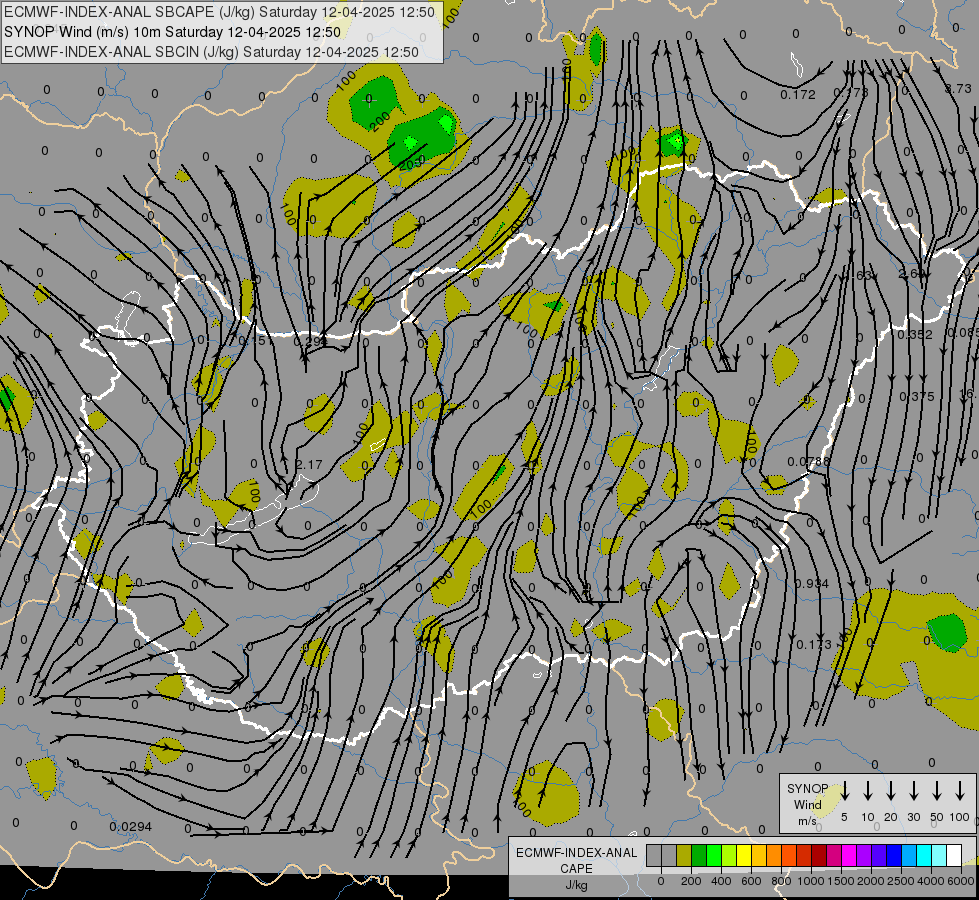Pick the dark blue swatch left of 2500 tick

(x=894, y=855)
